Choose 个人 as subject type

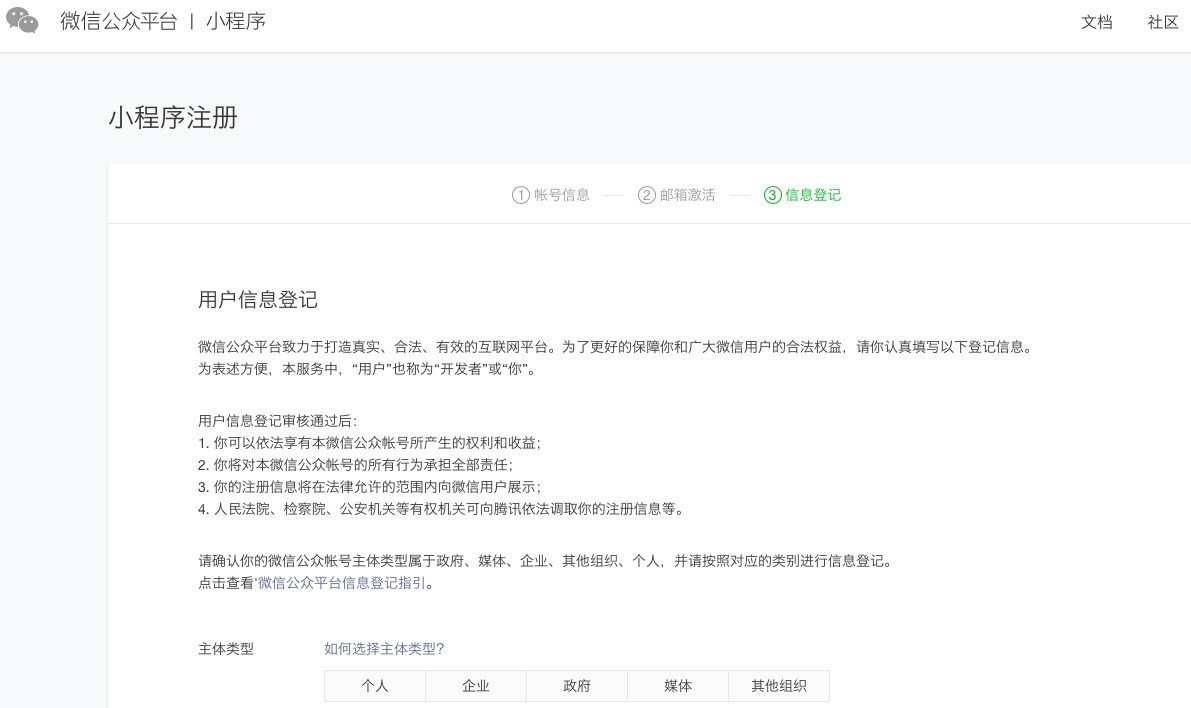(374, 686)
